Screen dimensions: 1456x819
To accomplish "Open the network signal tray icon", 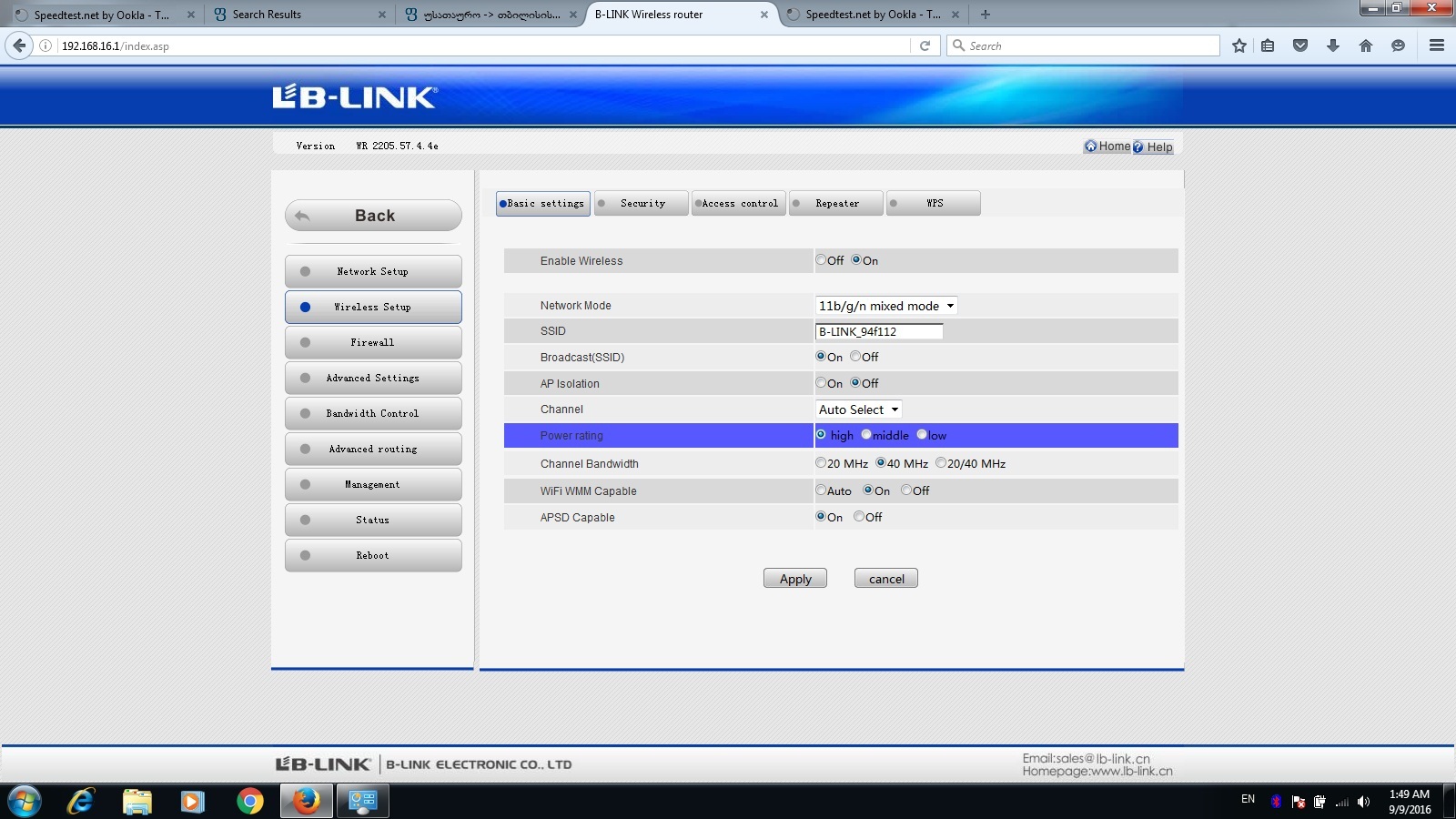I will pos(1341,802).
